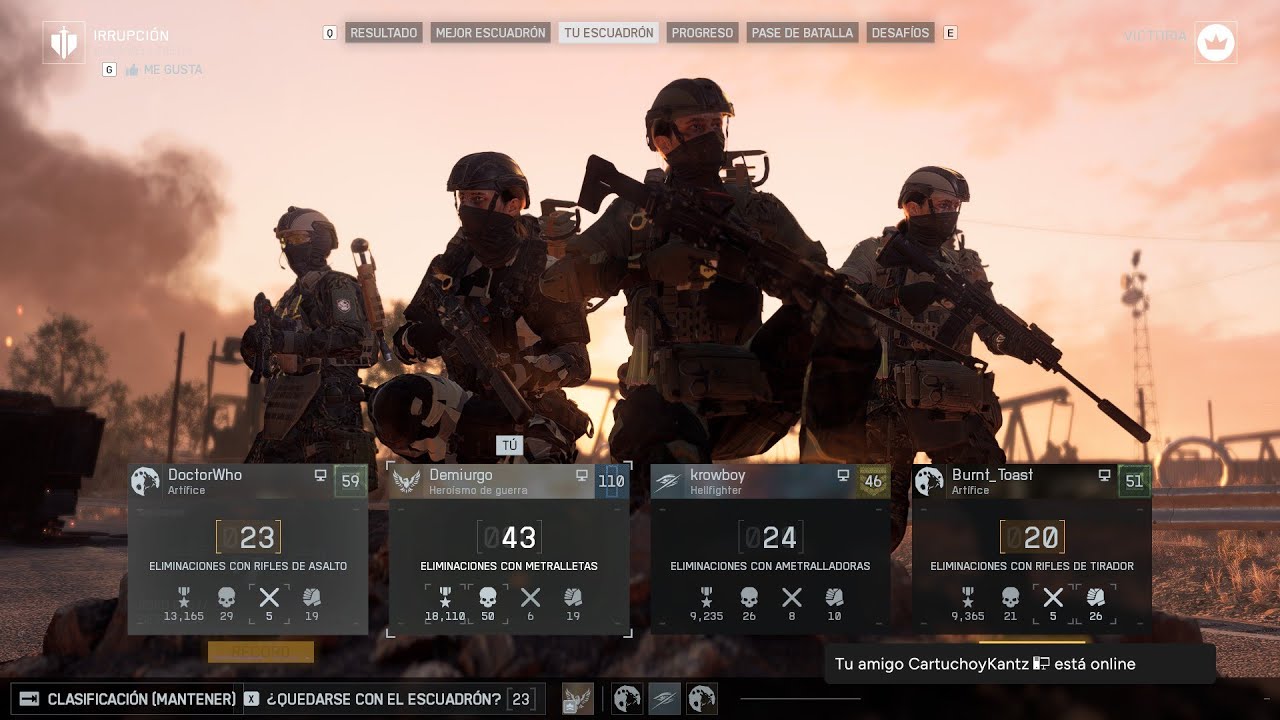Viewport: 1280px width, 720px height.
Task: Click krowboy's rank 46 badge
Action: 873,481
